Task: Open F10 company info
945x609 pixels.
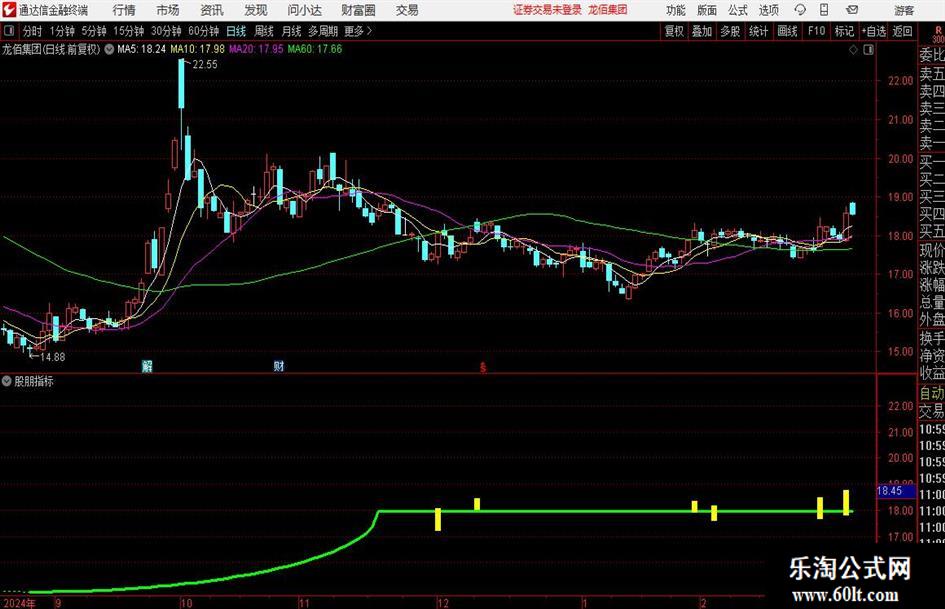Action: pyautogui.click(x=817, y=31)
